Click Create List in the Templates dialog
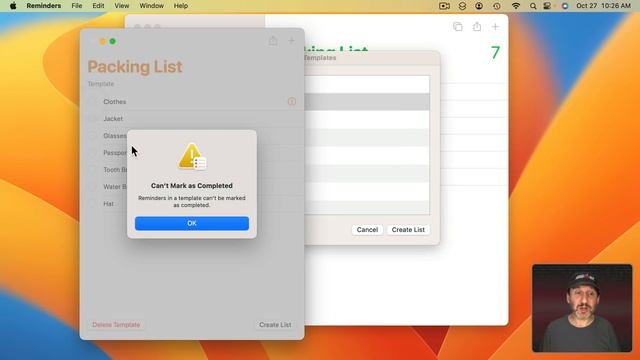640x360 pixels. tap(408, 230)
